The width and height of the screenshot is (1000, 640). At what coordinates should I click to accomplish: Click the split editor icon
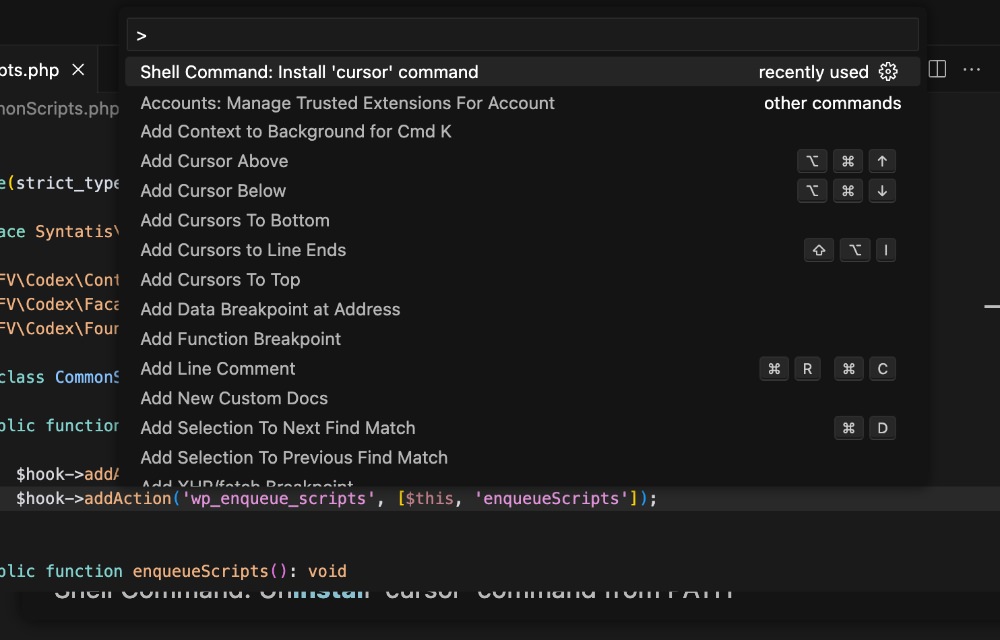click(x=938, y=69)
